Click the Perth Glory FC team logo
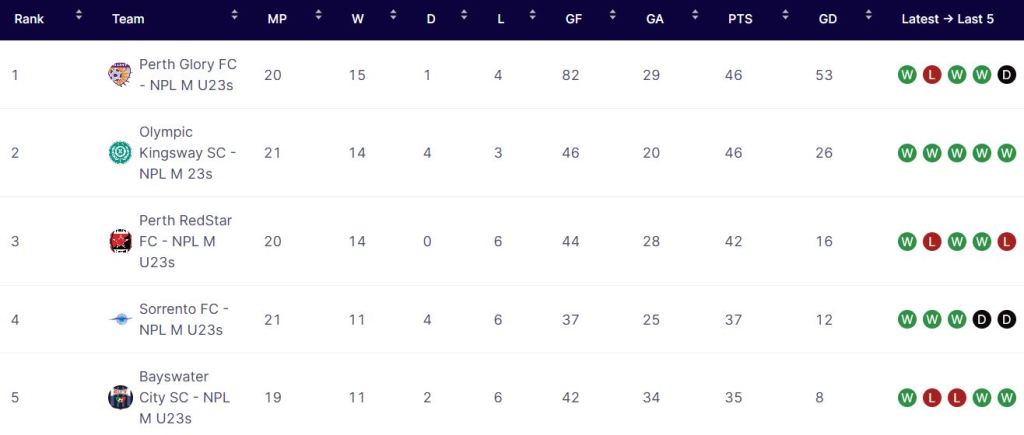Screen dimensions: 1024x435 (120, 75)
